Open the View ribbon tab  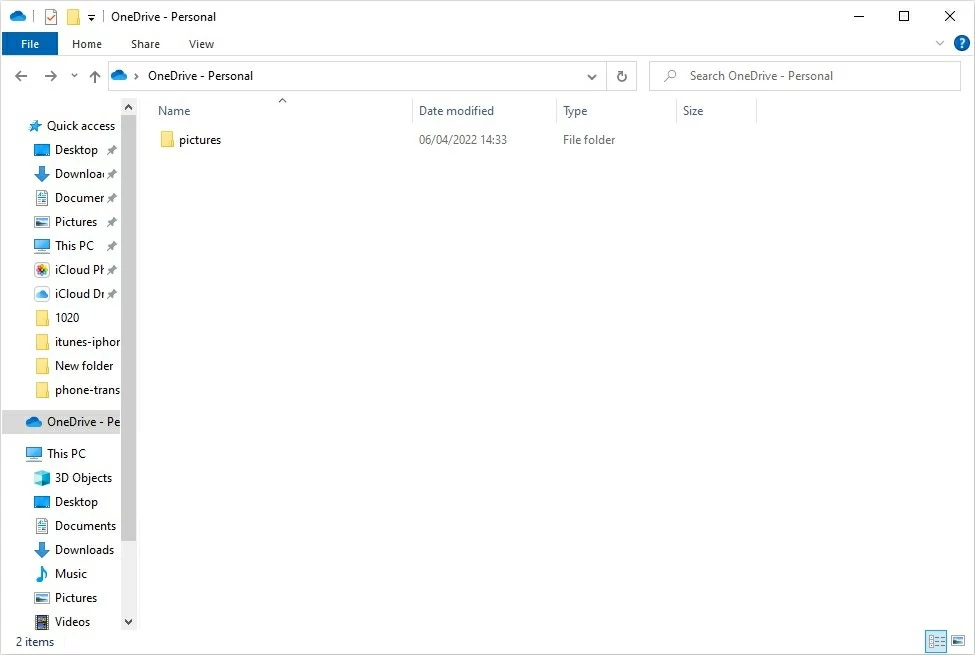[x=201, y=44]
